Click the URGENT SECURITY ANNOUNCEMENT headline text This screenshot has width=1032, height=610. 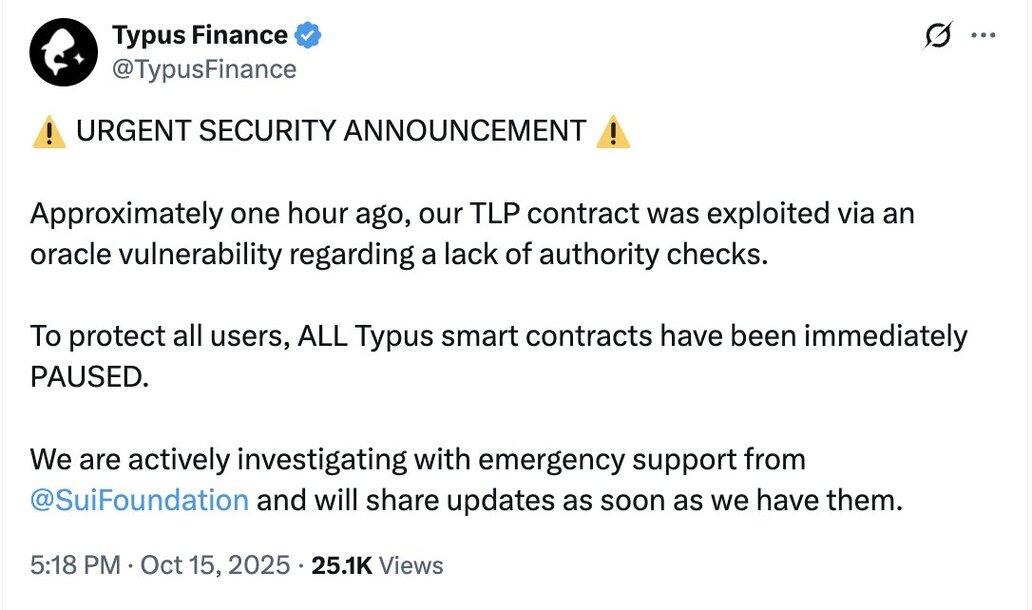coord(331,132)
